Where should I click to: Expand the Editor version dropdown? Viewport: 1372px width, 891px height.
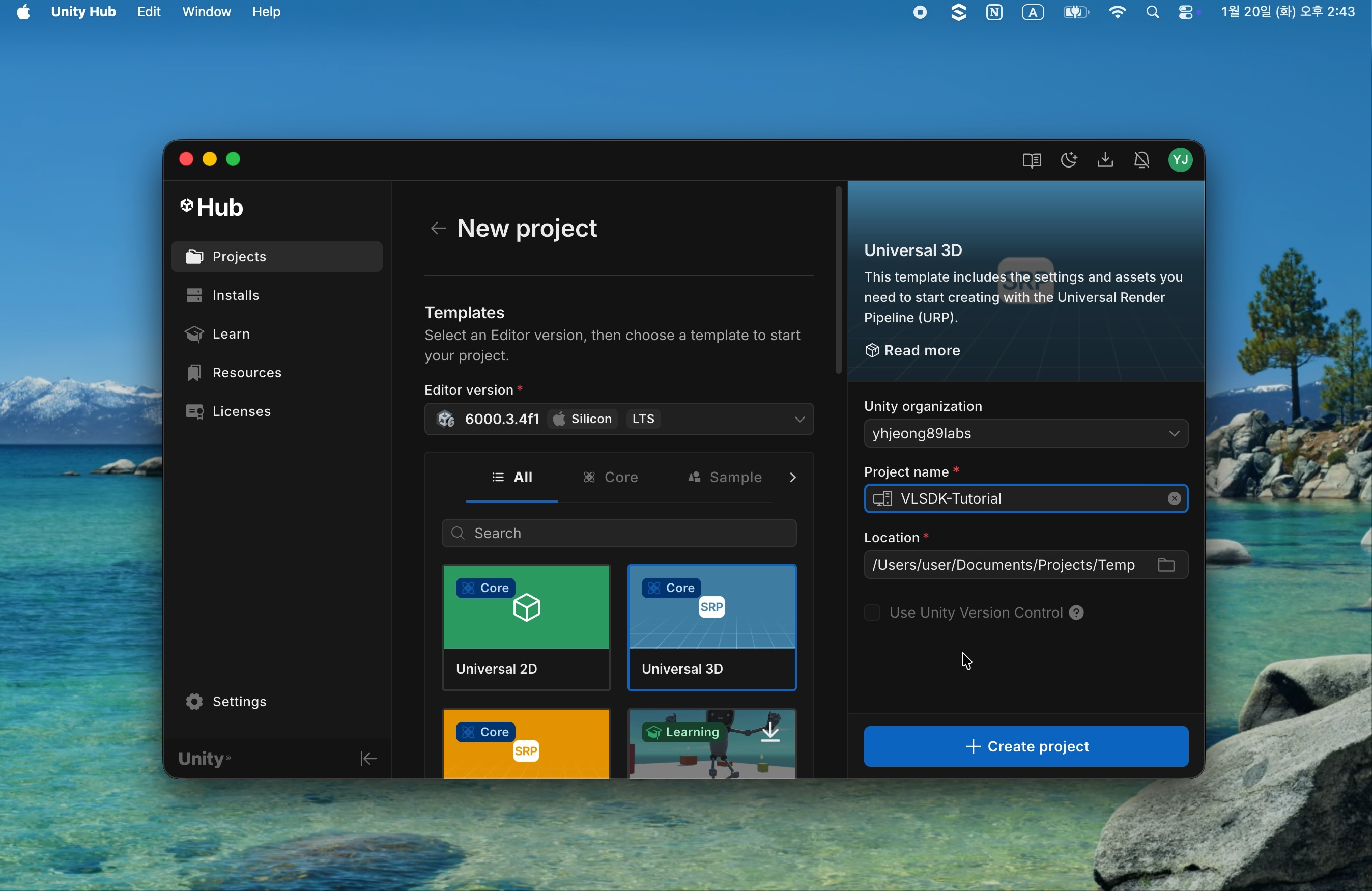tap(799, 420)
